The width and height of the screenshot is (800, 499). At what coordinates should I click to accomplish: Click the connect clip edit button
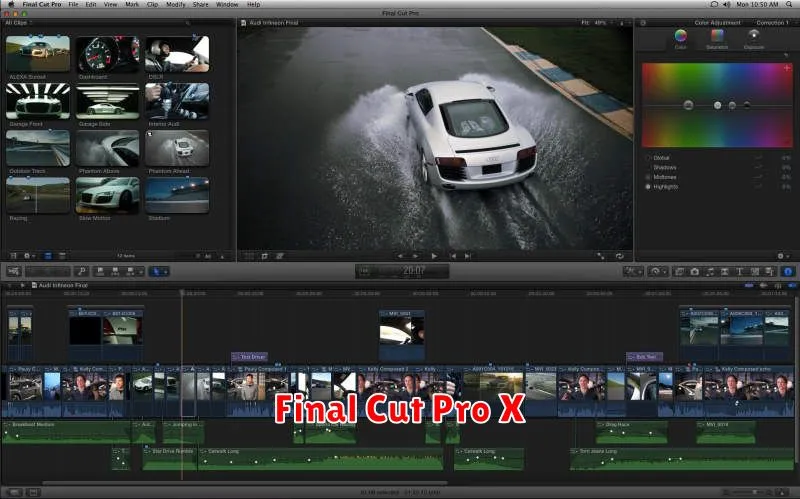click(100, 271)
